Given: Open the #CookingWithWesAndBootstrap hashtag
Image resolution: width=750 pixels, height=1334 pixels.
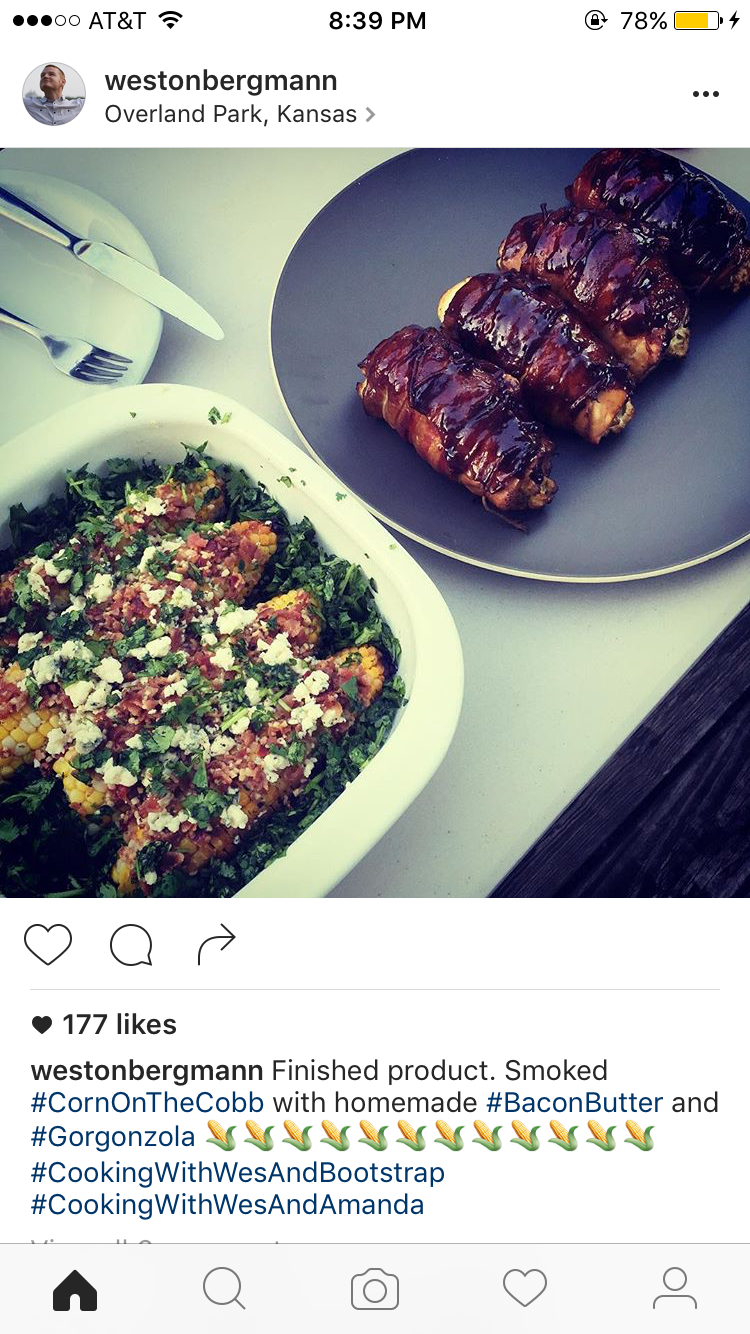Looking at the screenshot, I should click(x=238, y=1171).
